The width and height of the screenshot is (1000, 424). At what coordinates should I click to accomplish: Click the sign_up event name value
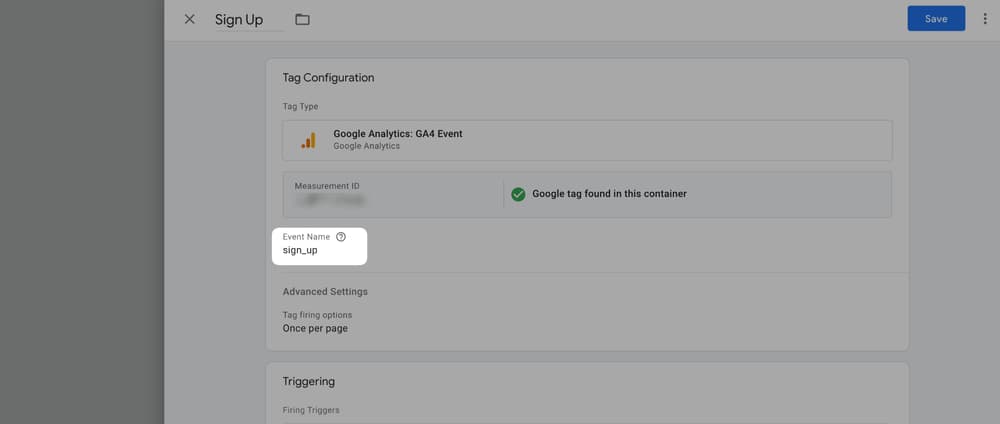[300, 250]
